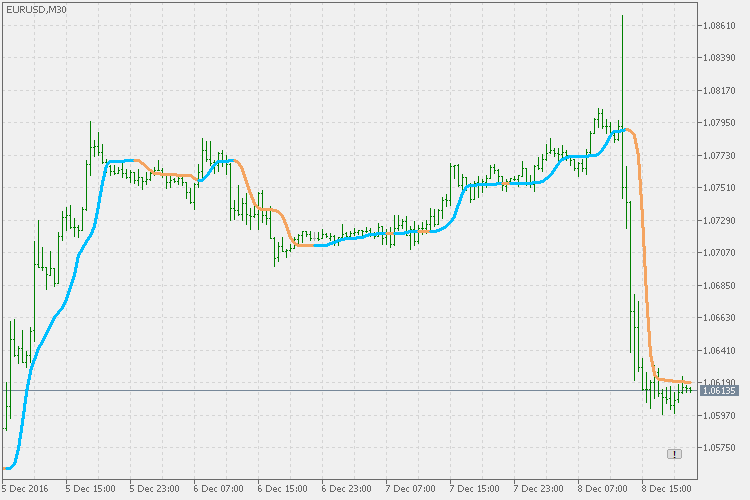Click the 1.07950 price axis label
This screenshot has width=750, height=500.
click(719, 123)
